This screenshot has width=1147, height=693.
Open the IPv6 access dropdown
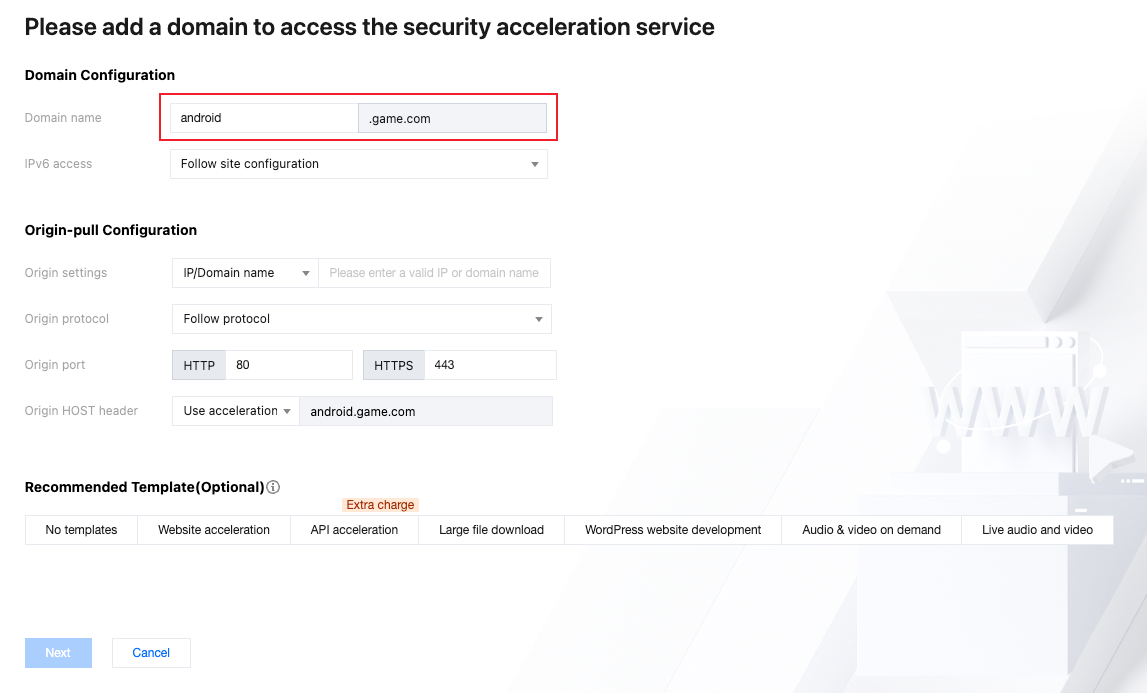358,164
